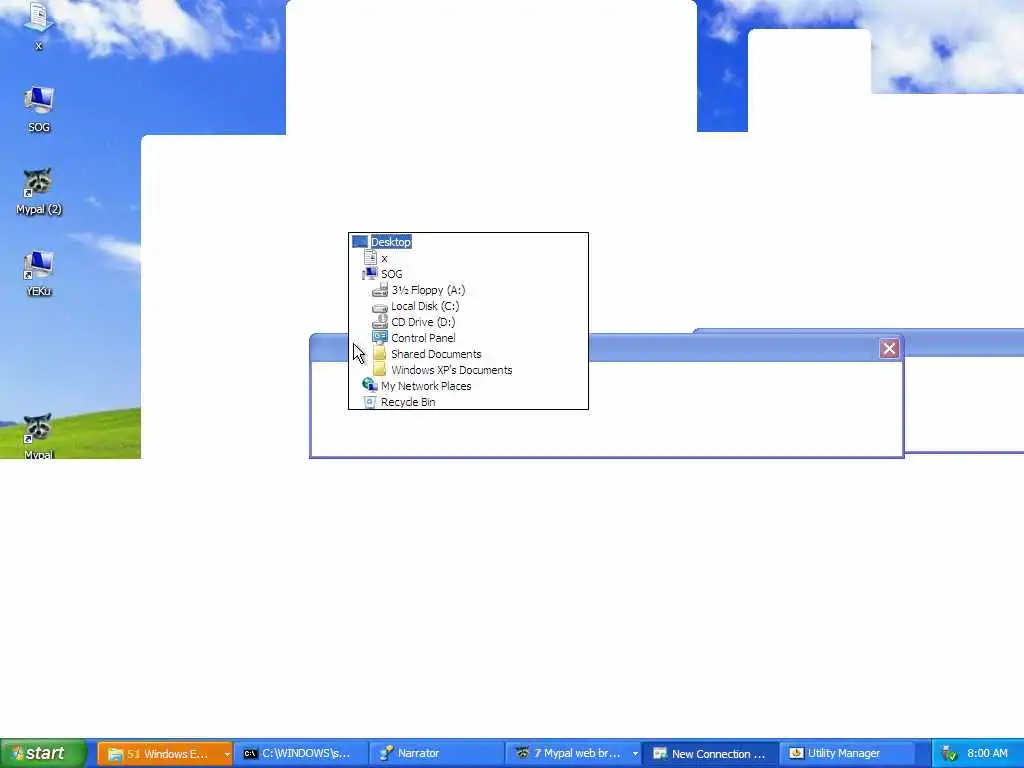Open the Start menu
Screen dimensions: 1024x768
[43, 754]
